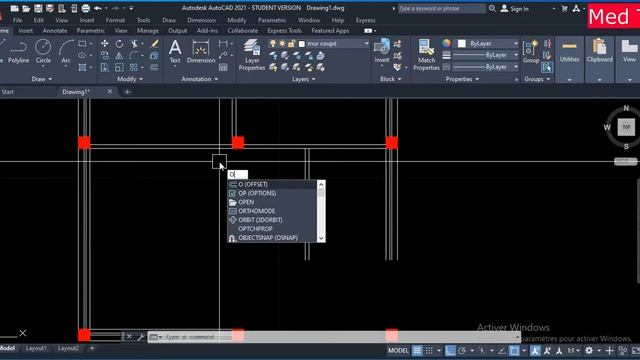Expand the Groups panel
640x360 pixels.
pyautogui.click(x=537, y=79)
